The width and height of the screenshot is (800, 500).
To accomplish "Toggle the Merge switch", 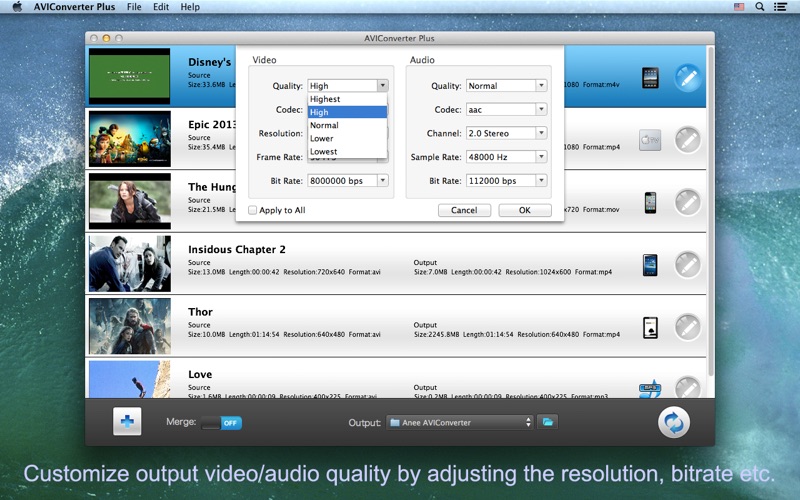I will [x=221, y=422].
